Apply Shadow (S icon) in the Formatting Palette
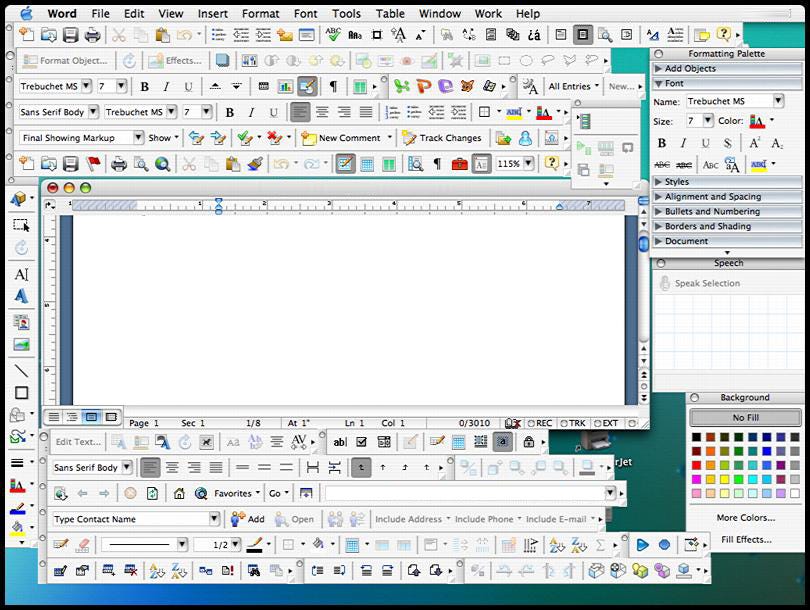Viewport: 810px width, 610px height. pyautogui.click(x=727, y=143)
